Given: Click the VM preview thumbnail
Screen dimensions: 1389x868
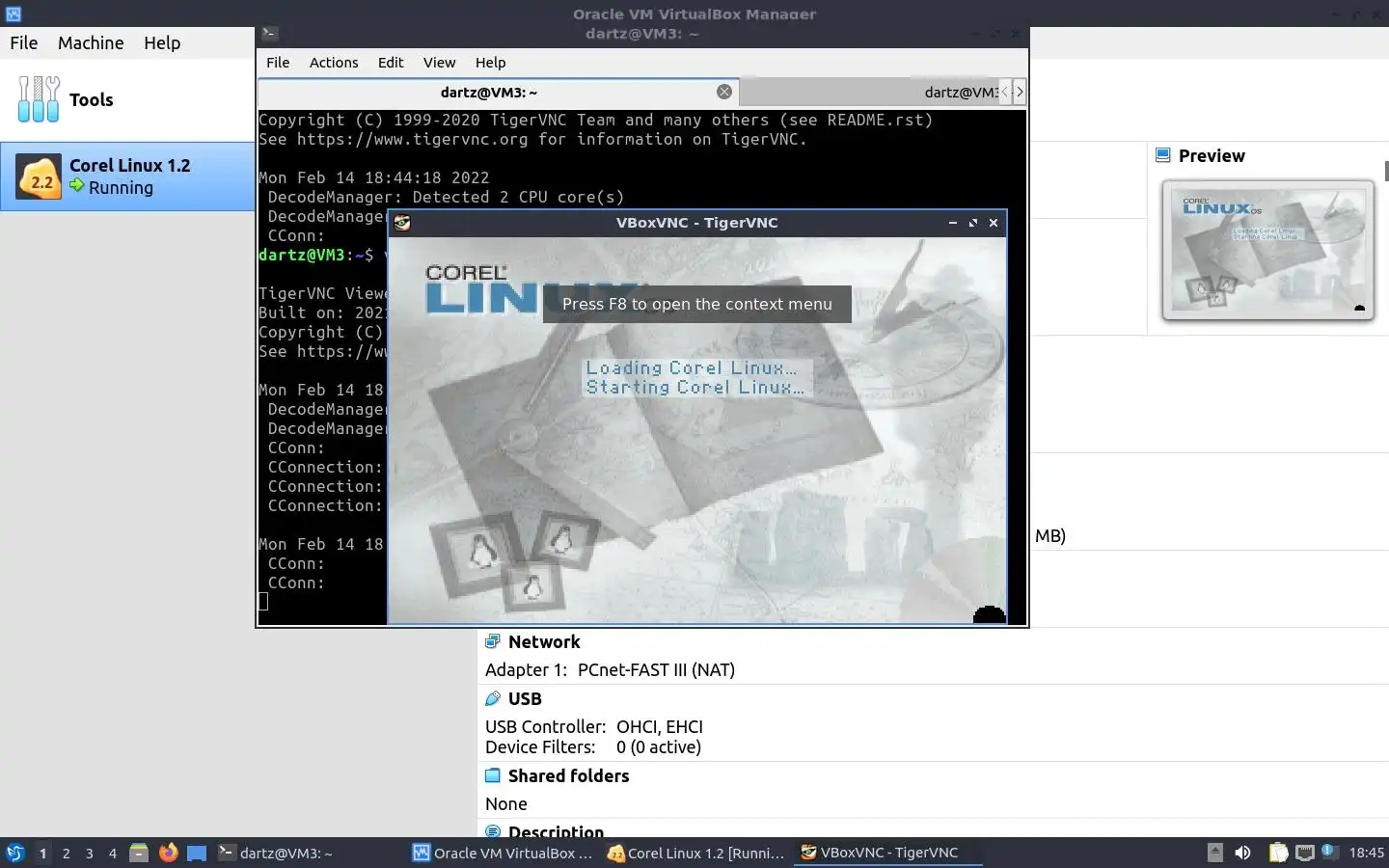Looking at the screenshot, I should click(x=1267, y=250).
